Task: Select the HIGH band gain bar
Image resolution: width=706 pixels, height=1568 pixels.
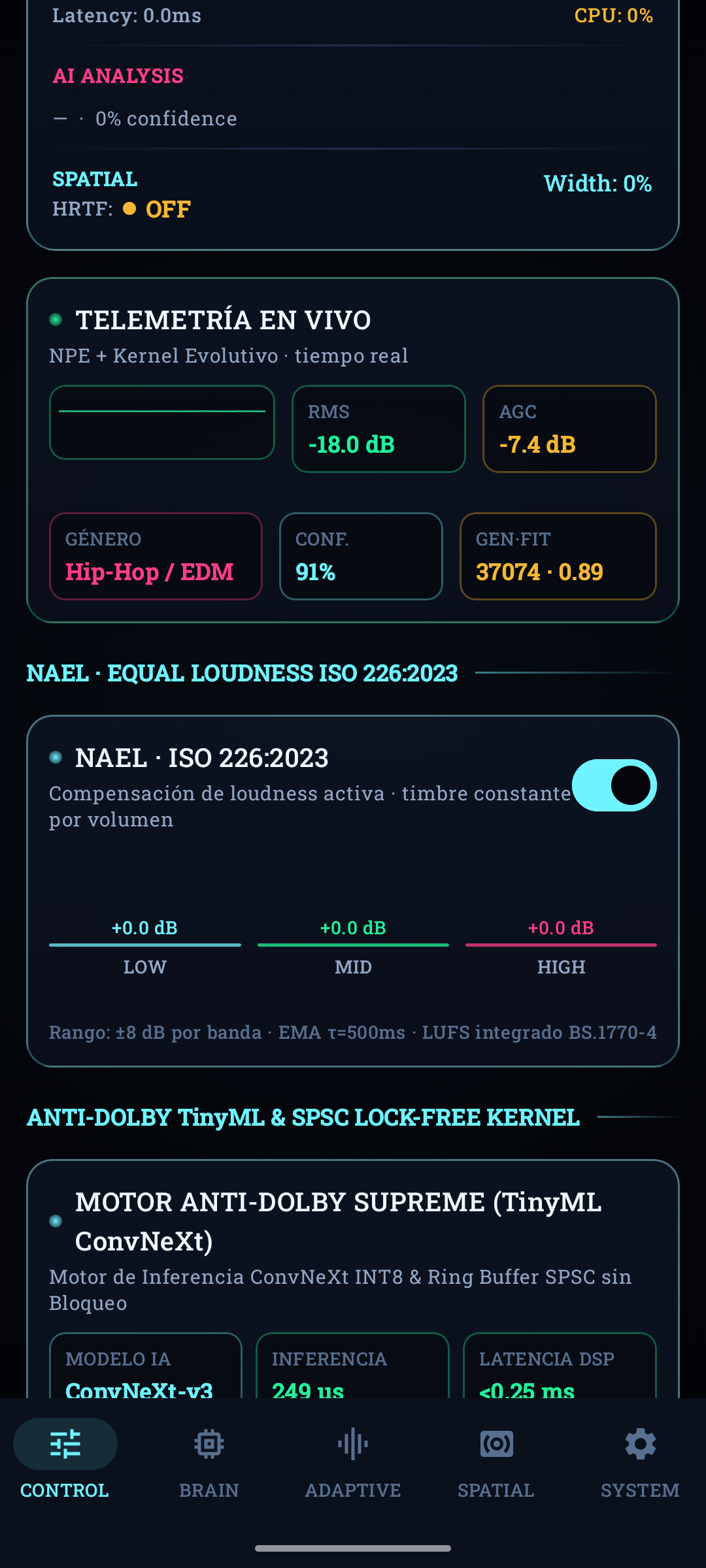Action: tap(561, 945)
